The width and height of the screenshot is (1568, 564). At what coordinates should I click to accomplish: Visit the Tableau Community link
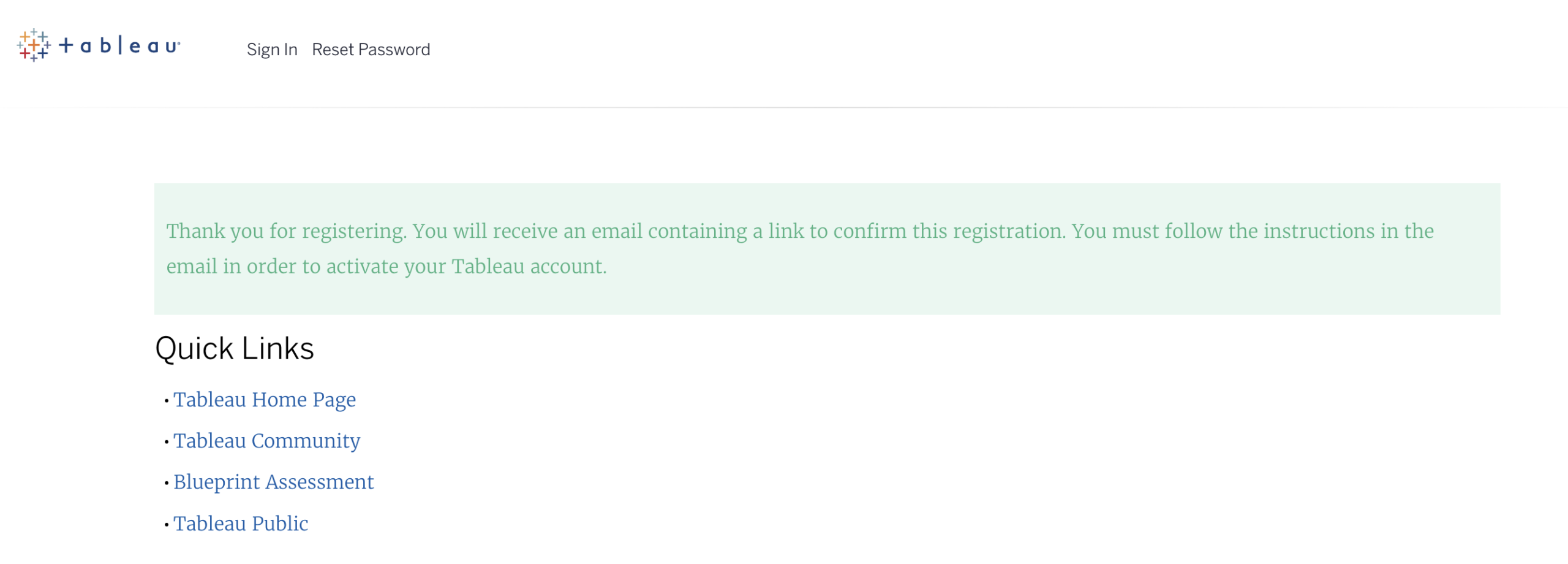[x=266, y=441]
